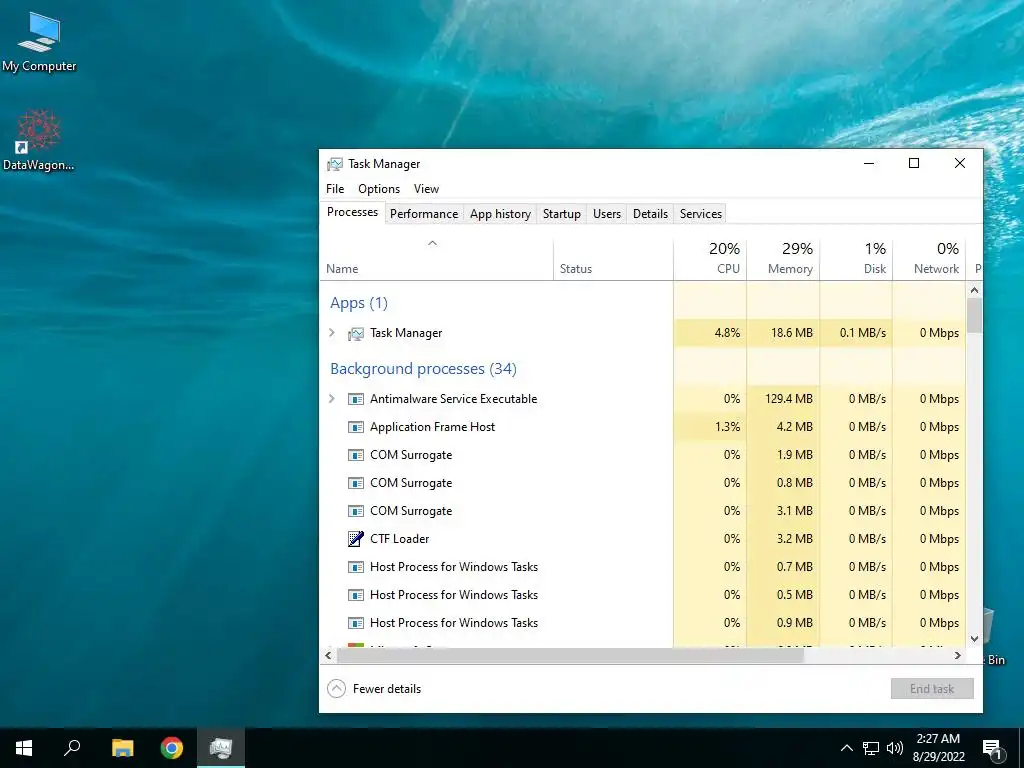The image size is (1024, 768).
Task: Expand the Antimalware Service Executable entry
Action: 332,398
